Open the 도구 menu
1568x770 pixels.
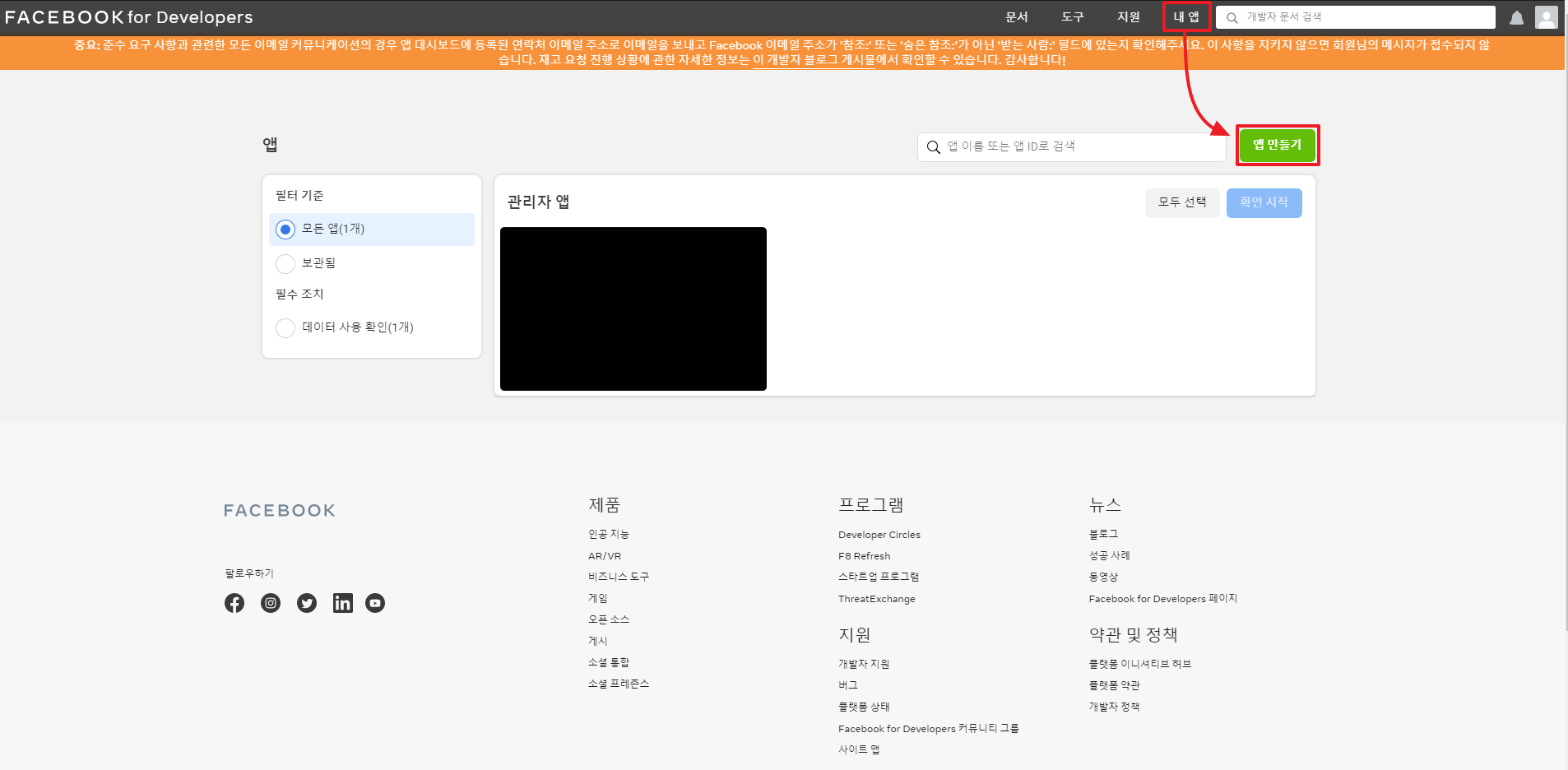point(1073,17)
